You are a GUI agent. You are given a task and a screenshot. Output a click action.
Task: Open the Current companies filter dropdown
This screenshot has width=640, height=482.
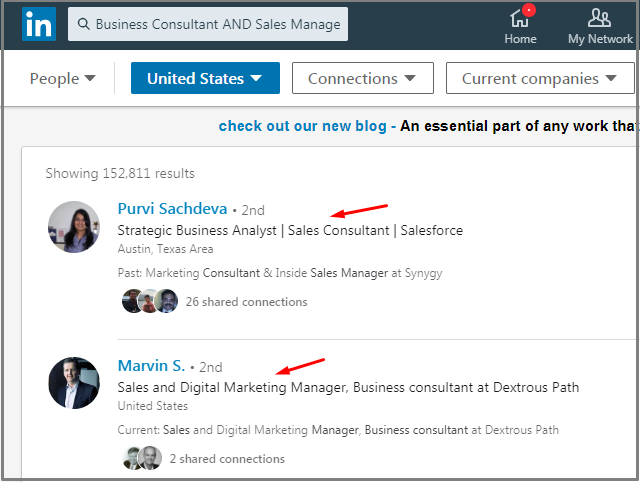(x=540, y=78)
